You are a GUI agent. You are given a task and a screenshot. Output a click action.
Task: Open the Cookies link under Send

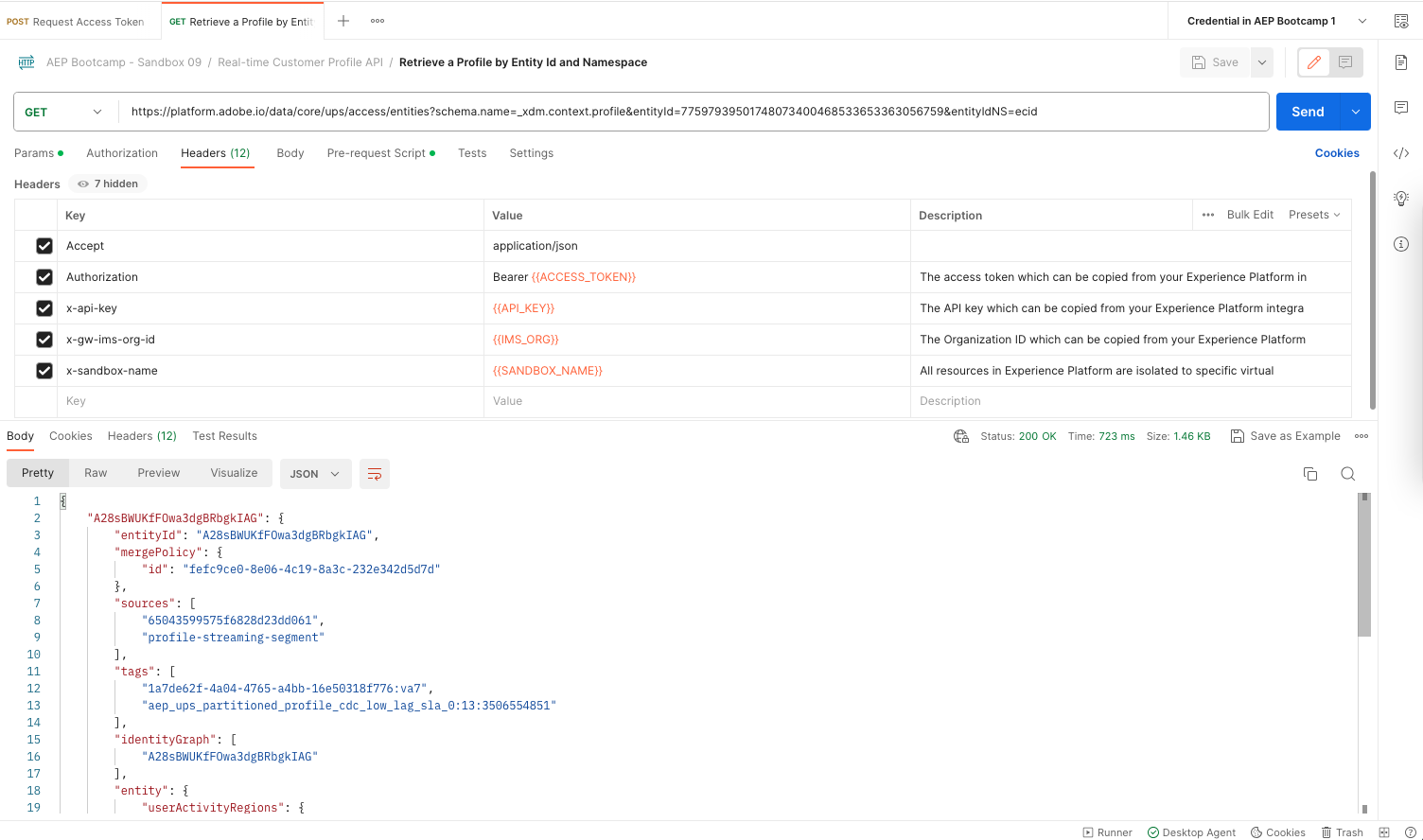(x=1337, y=153)
